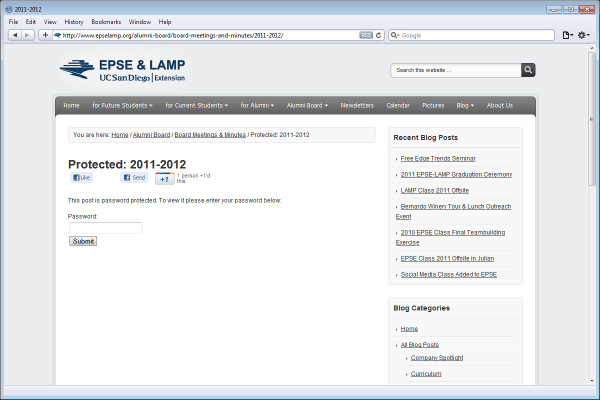Expand the for Alumni menu
The width and height of the screenshot is (600, 400).
pyautogui.click(x=257, y=105)
